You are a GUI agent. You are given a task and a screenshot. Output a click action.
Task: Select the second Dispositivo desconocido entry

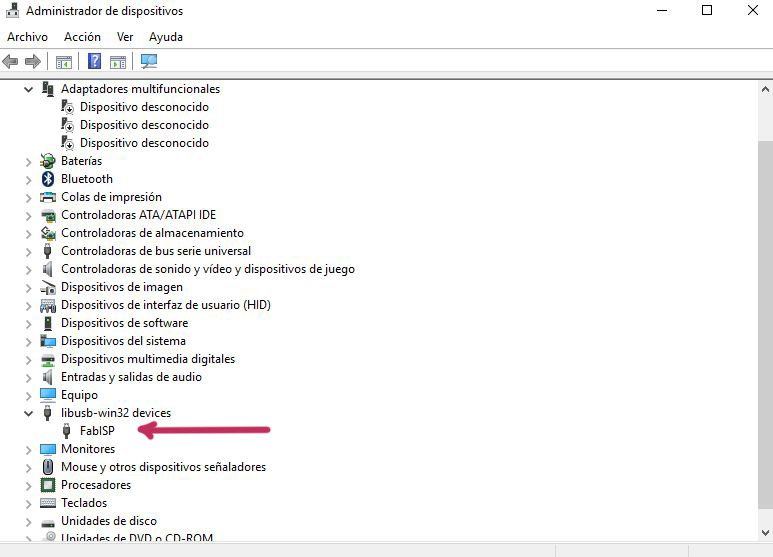pos(144,125)
